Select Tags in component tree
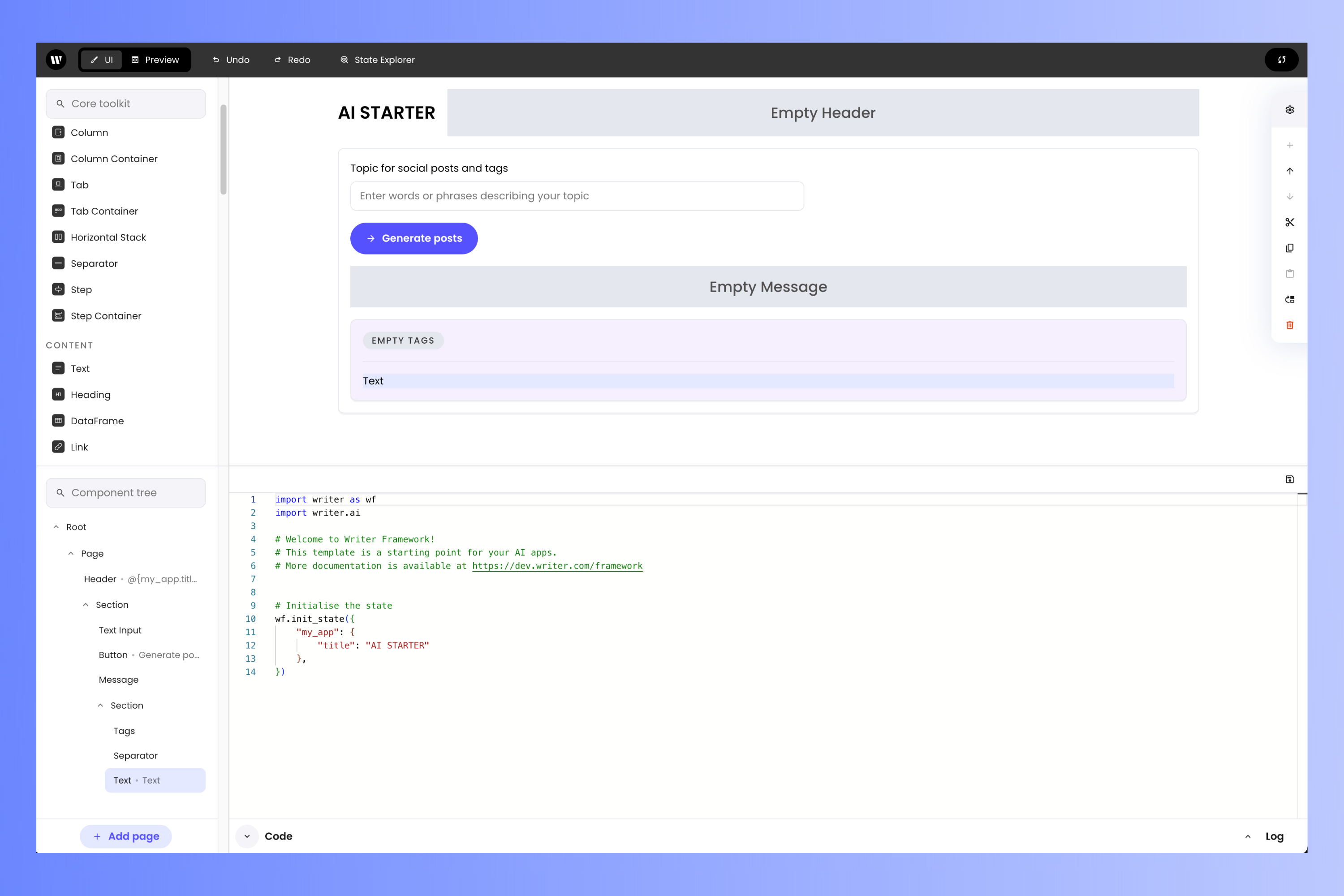This screenshot has width=1344, height=896. pyautogui.click(x=124, y=731)
